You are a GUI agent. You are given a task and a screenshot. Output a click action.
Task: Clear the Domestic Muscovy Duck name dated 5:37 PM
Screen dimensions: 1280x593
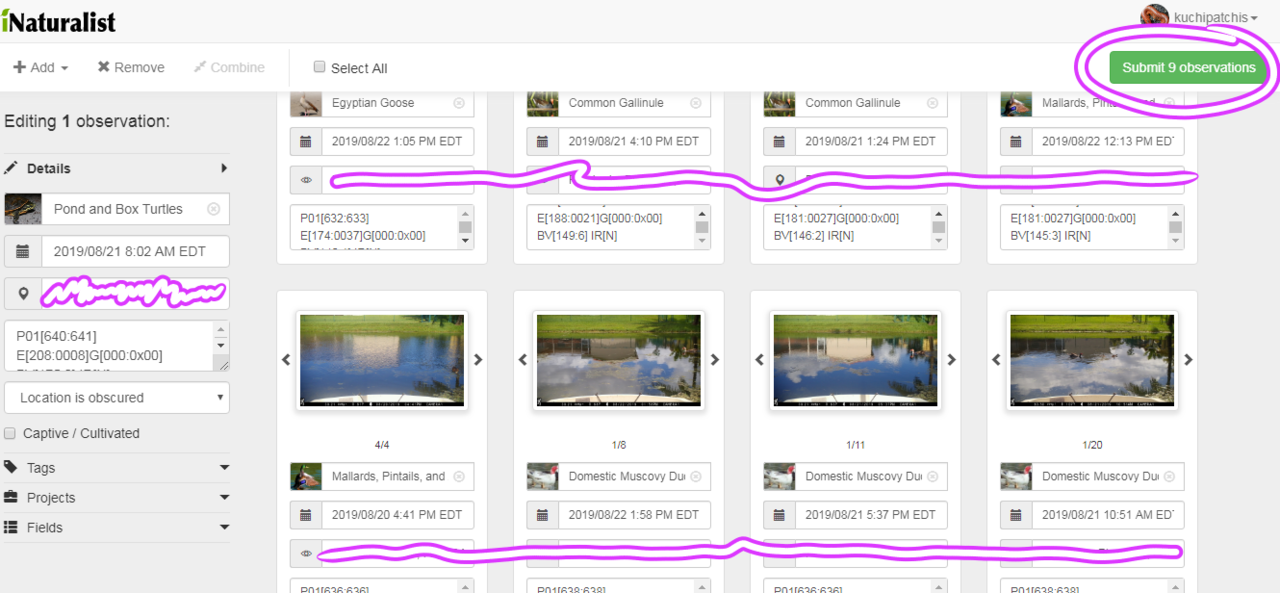click(932, 477)
